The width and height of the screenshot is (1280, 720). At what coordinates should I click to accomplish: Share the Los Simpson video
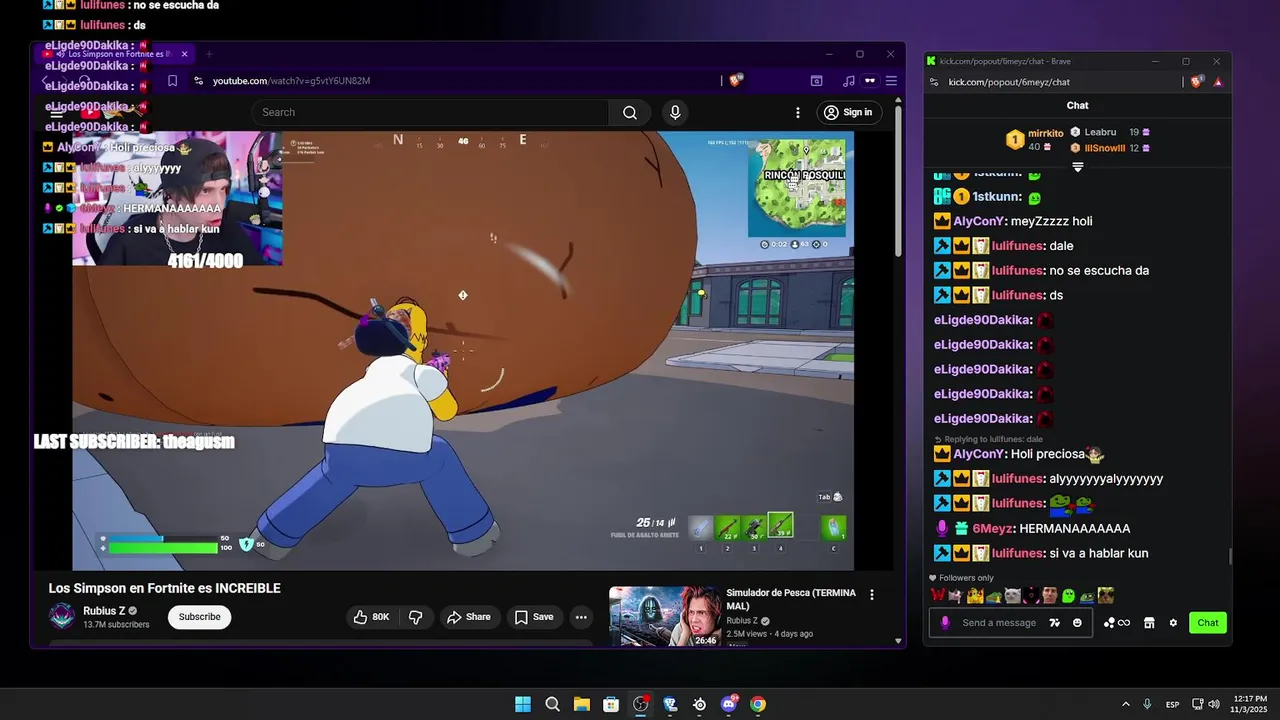(x=469, y=617)
